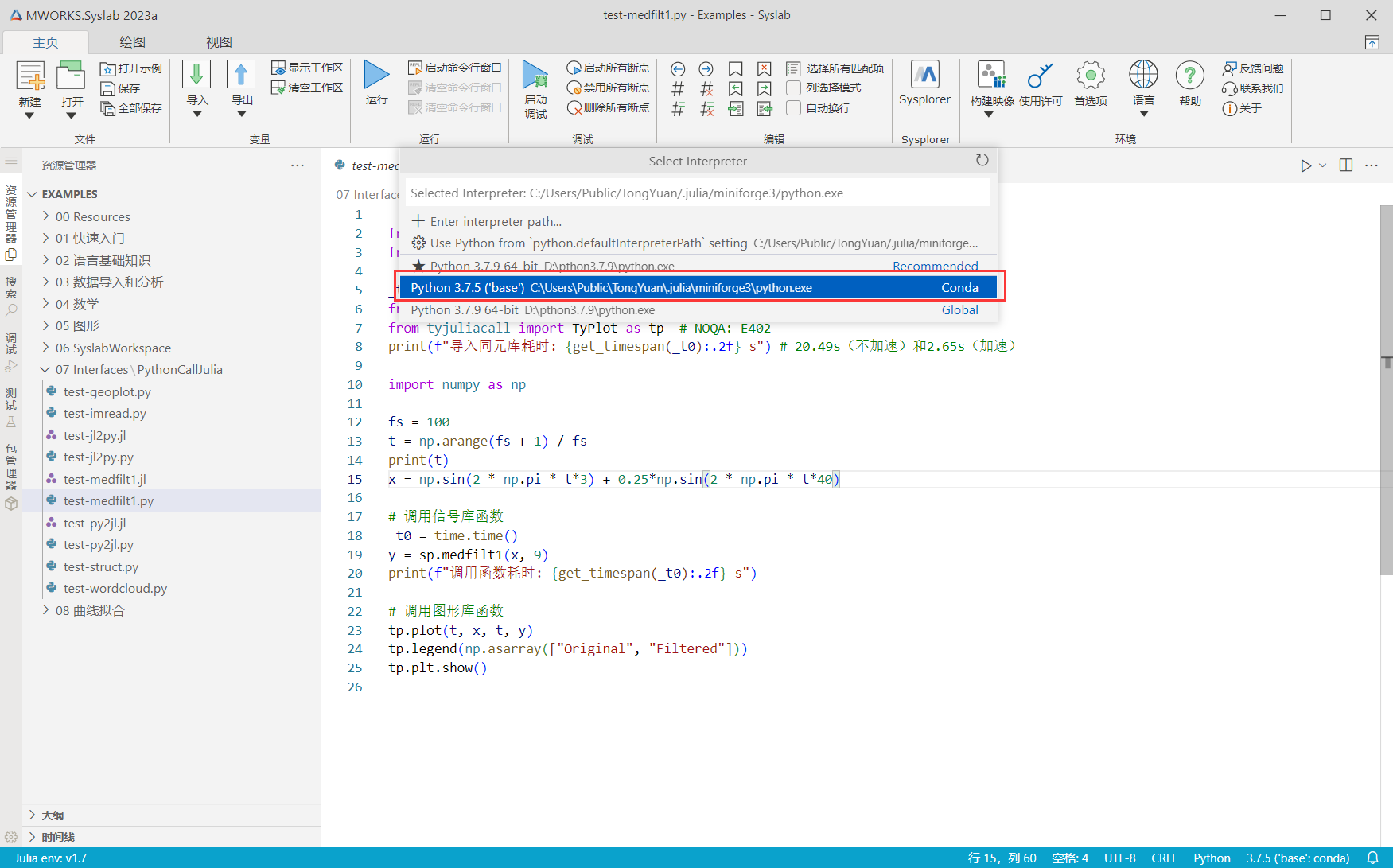
Task: Click the Run (运行) play icon in ribbon
Action: click(x=376, y=76)
